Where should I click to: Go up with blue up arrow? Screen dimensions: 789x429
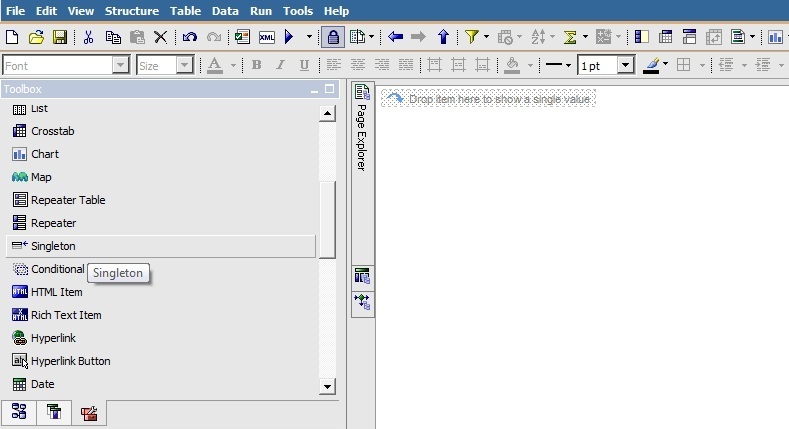tap(443, 37)
